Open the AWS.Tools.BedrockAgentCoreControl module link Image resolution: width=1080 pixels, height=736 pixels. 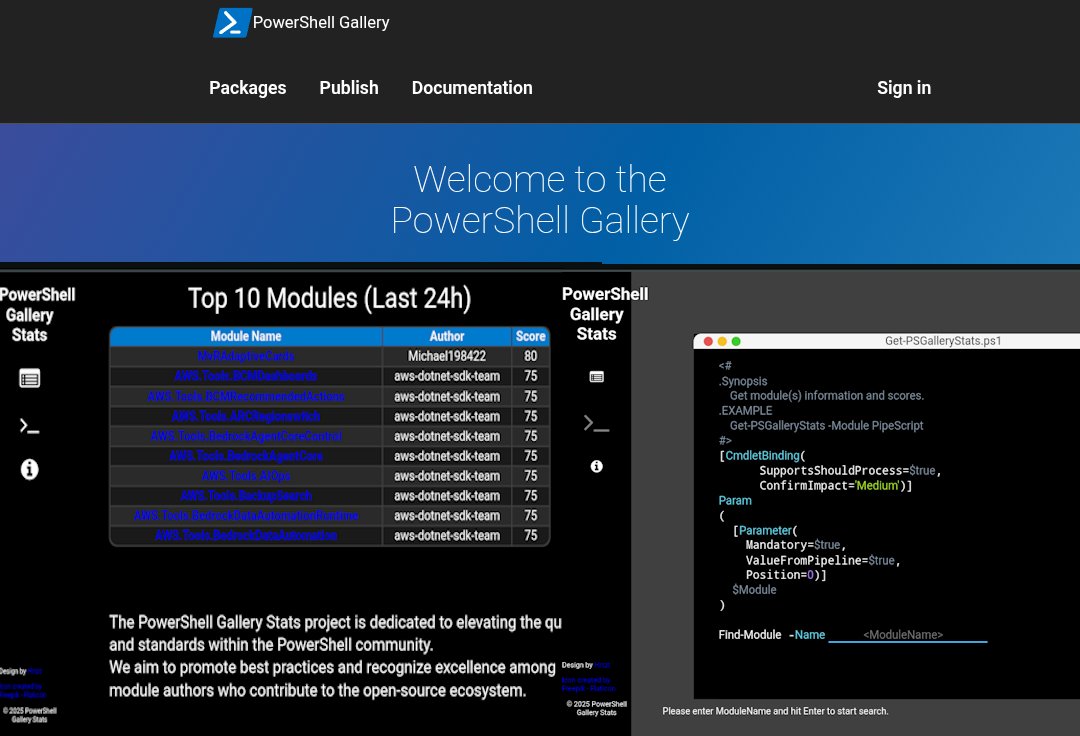coord(246,436)
